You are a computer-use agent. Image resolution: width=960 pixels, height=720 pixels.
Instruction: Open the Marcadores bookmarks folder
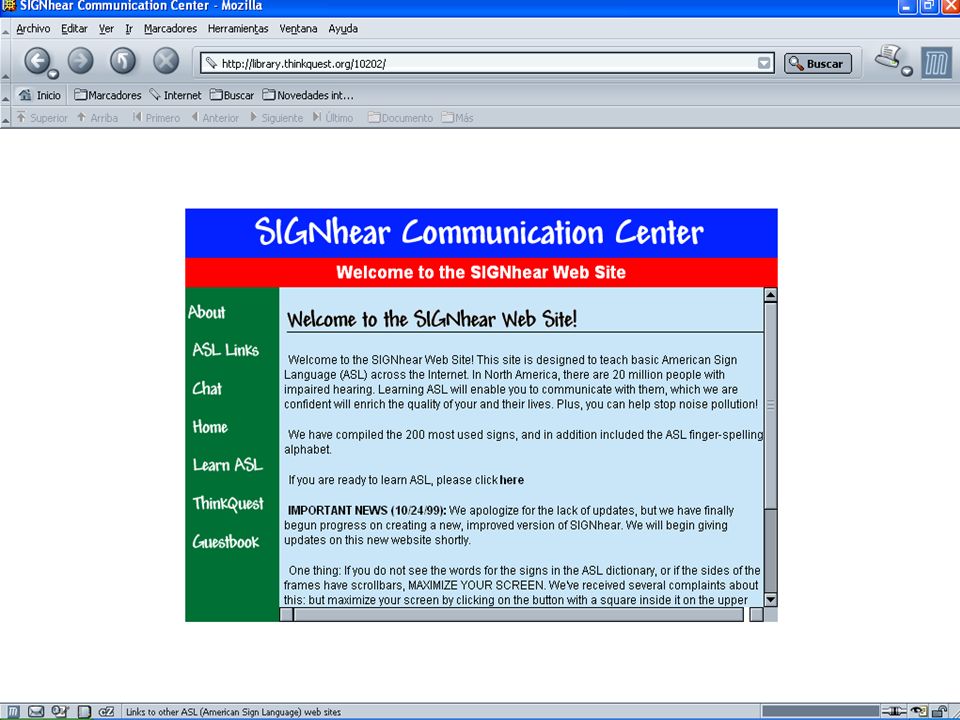click(x=108, y=96)
